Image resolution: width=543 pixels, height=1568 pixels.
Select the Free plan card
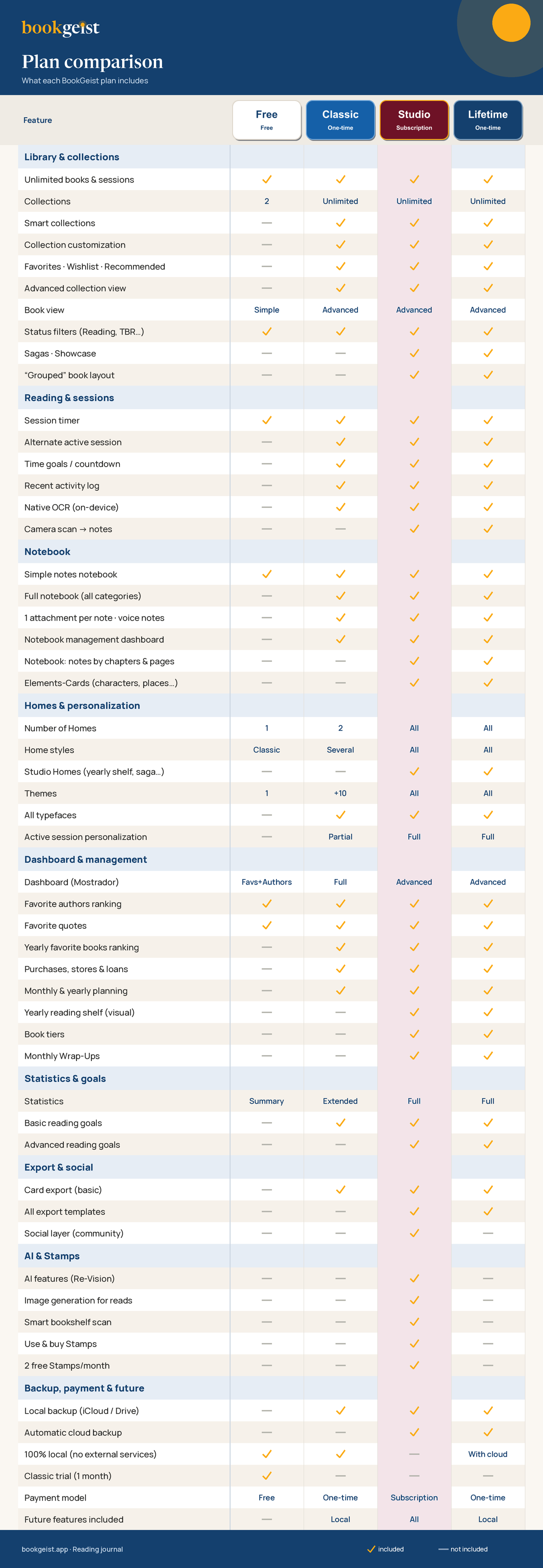(x=267, y=120)
